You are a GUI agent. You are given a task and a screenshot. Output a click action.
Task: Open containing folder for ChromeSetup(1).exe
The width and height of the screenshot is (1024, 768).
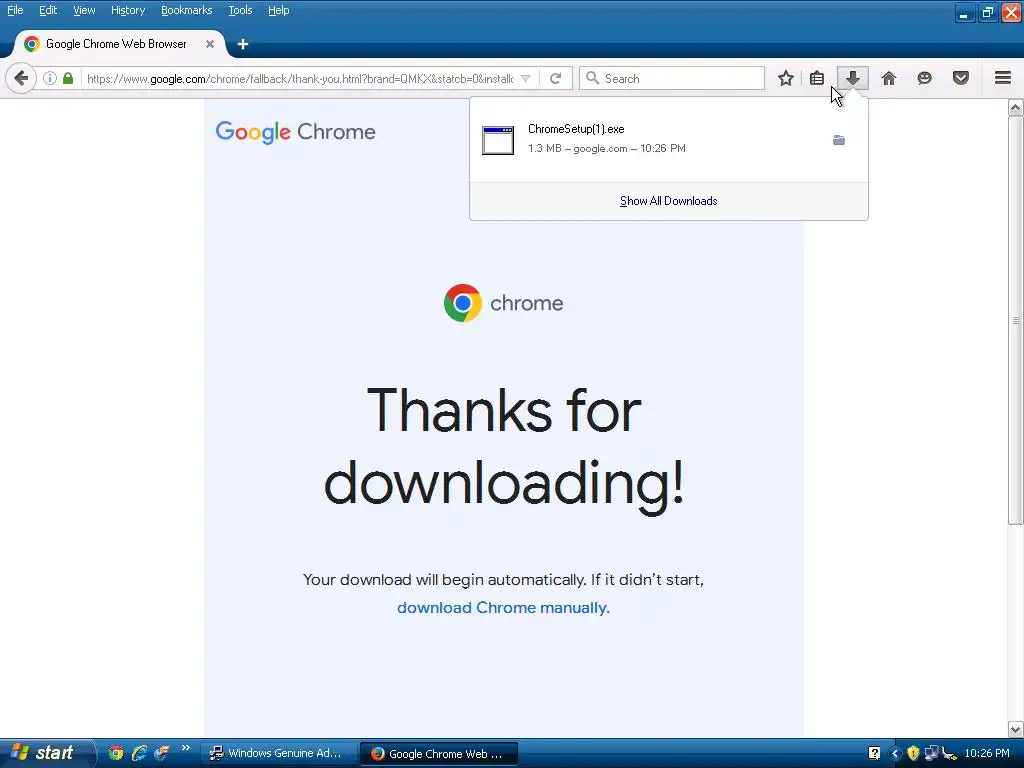839,140
